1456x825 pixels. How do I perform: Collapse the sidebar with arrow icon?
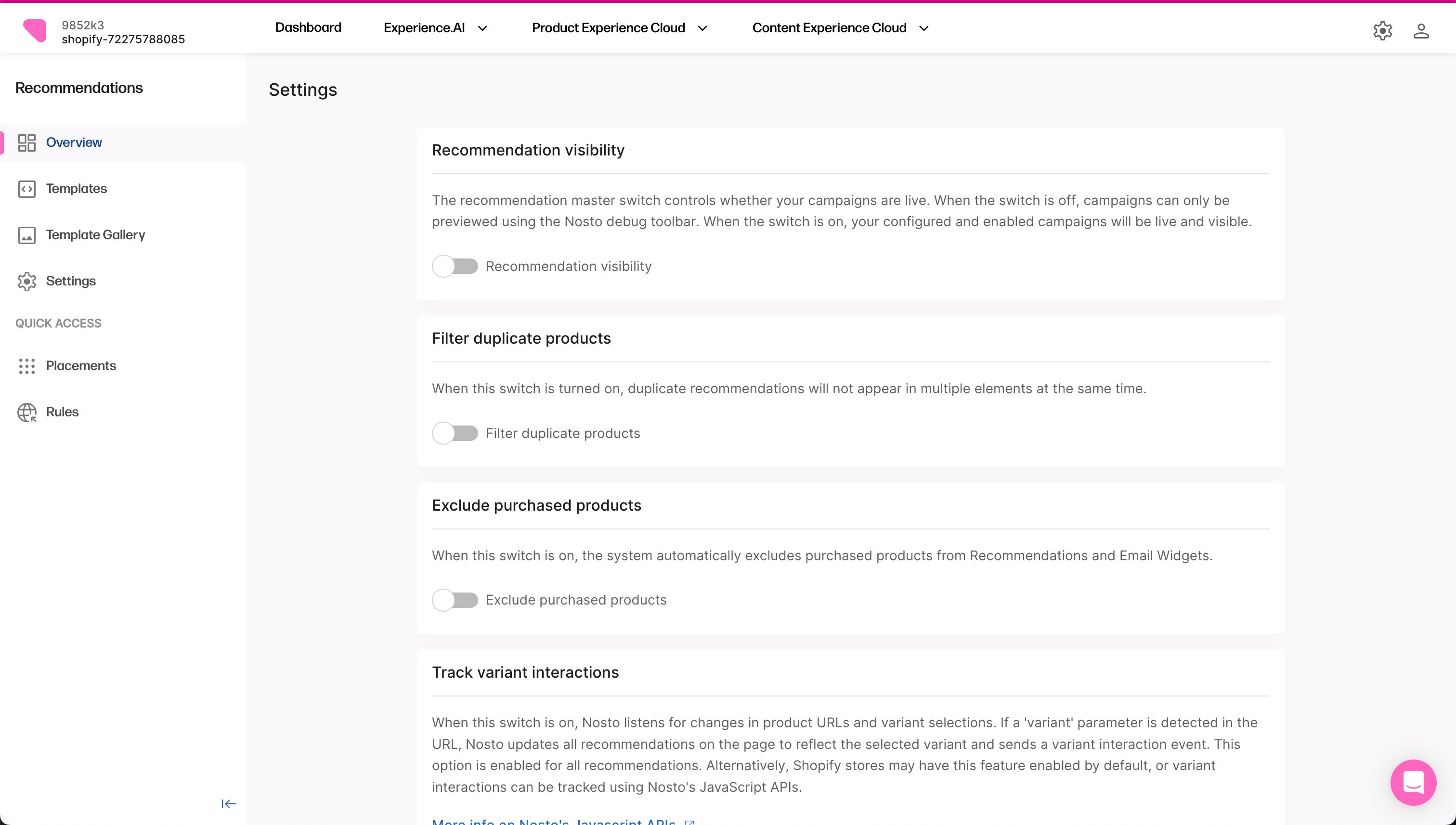(x=228, y=804)
